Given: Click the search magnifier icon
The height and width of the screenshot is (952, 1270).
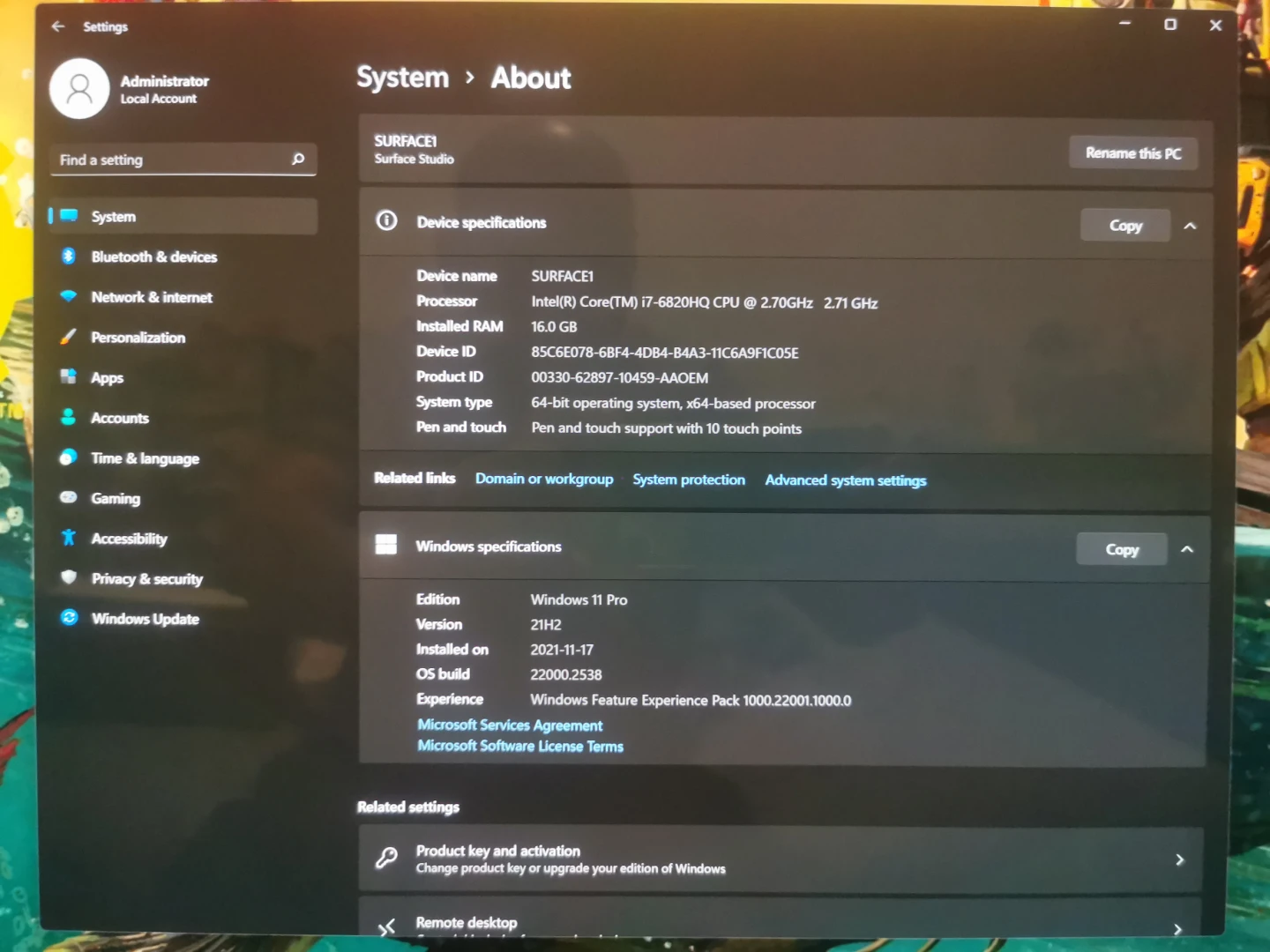Looking at the screenshot, I should (298, 159).
